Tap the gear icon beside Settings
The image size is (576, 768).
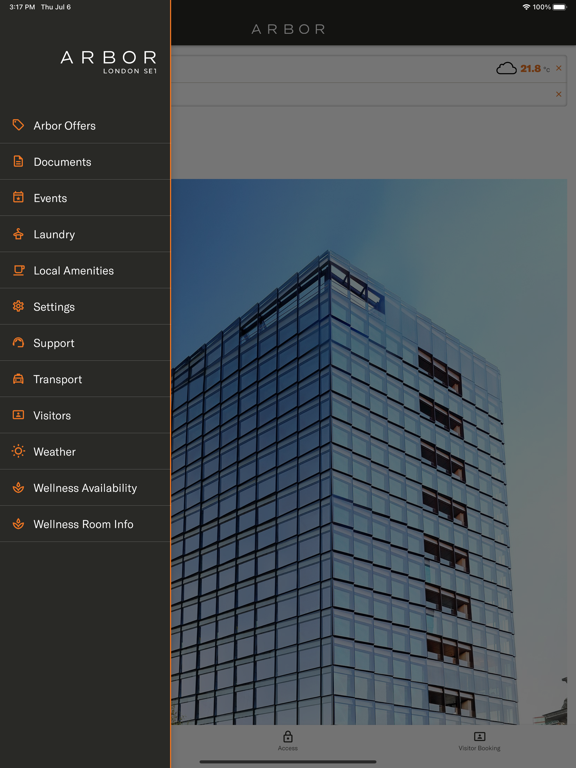(18, 306)
